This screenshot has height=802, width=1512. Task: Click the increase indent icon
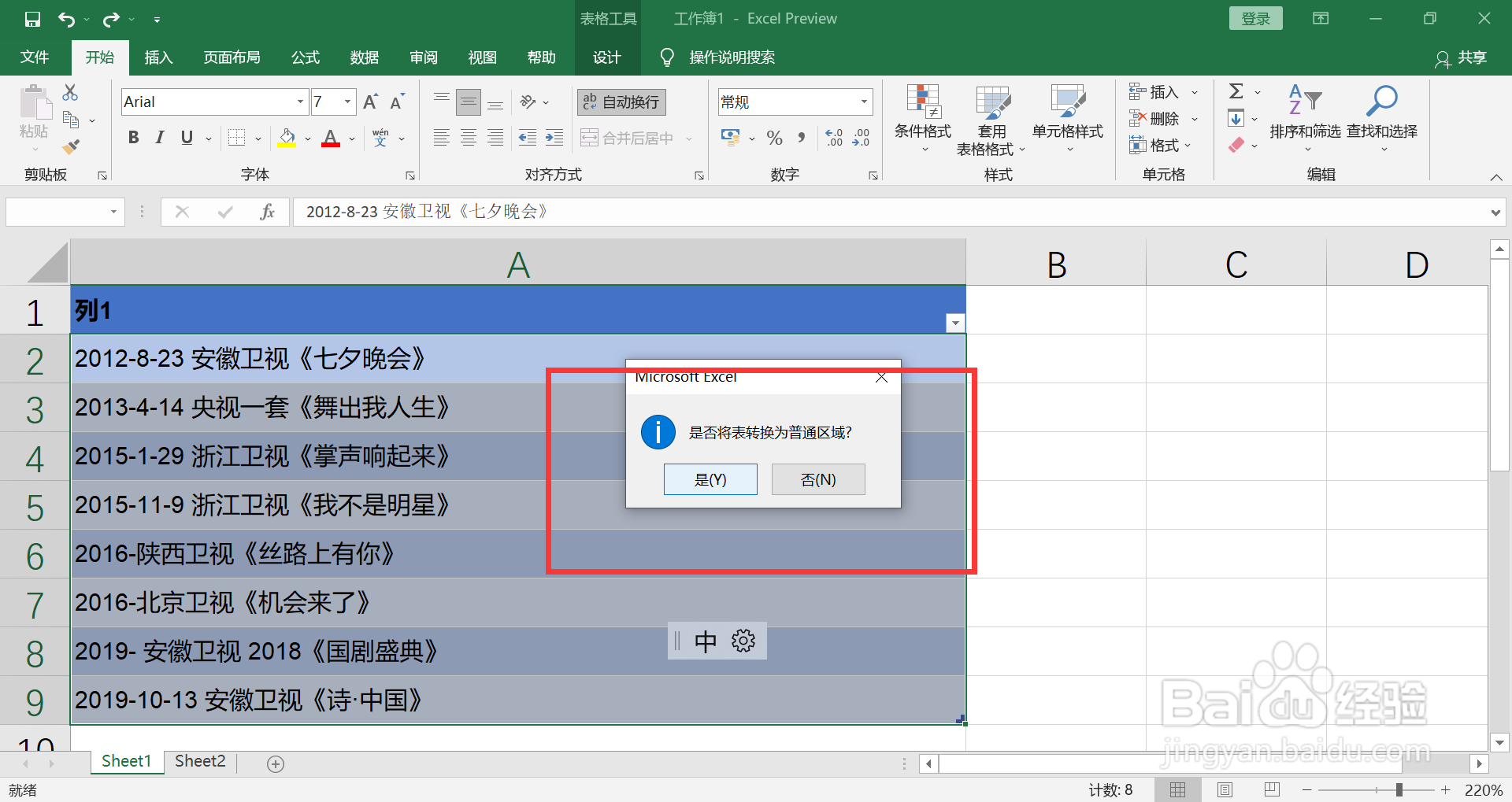coord(554,138)
